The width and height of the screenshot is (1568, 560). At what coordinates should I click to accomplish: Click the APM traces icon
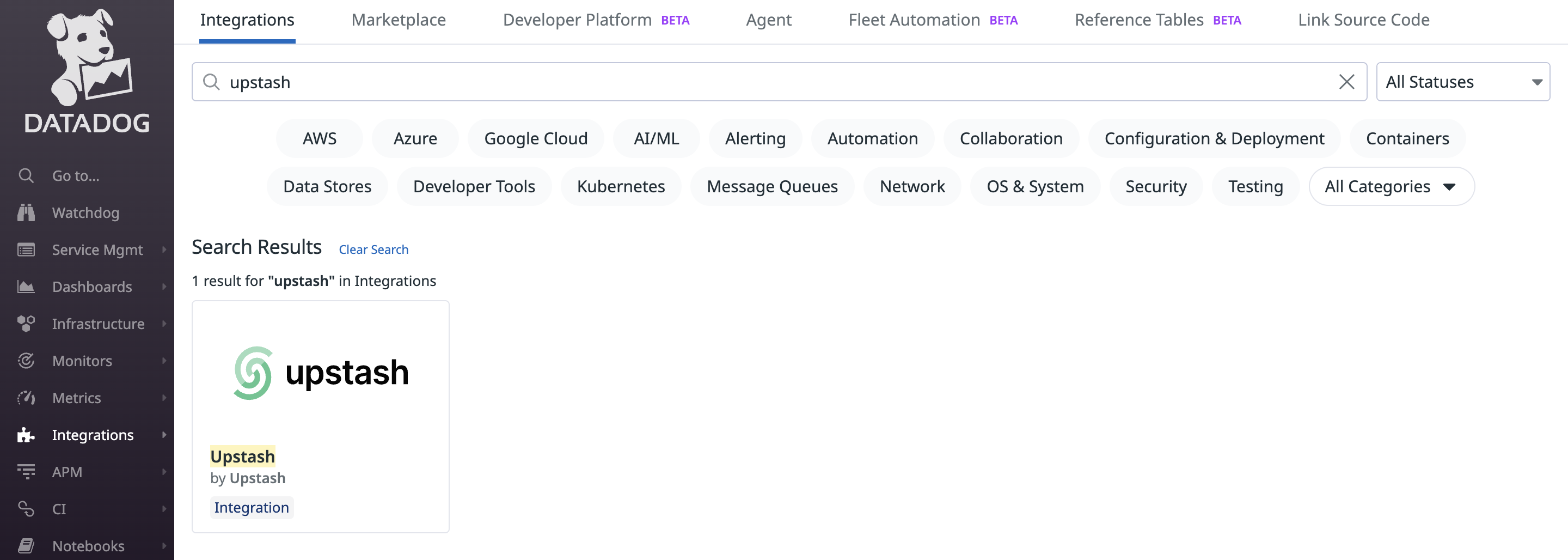[26, 472]
